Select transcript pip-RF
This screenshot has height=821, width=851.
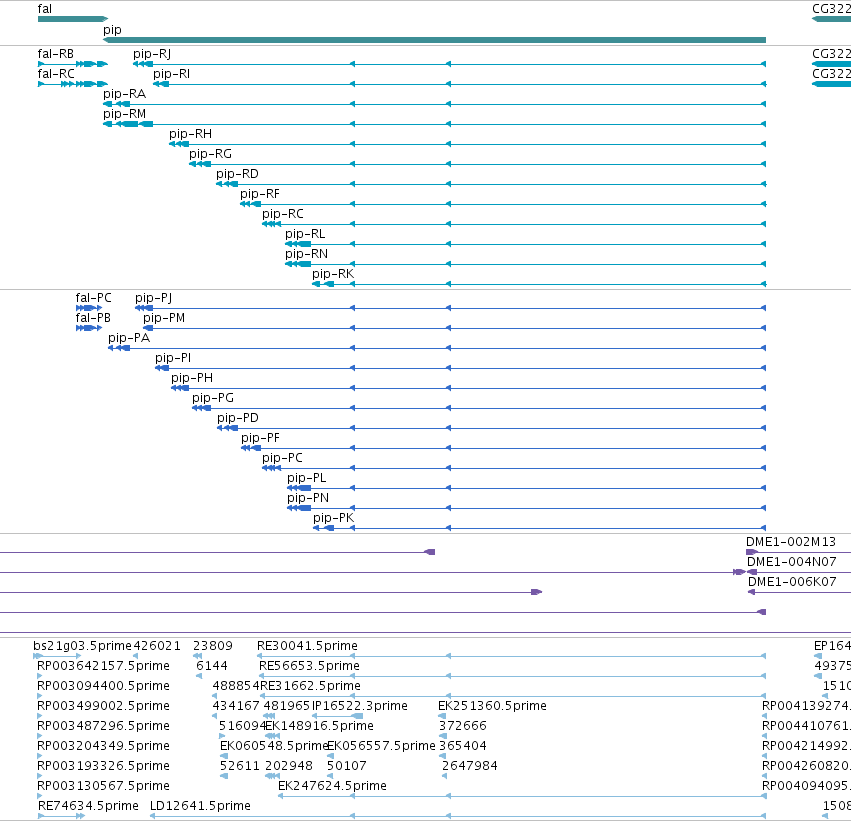coord(260,194)
